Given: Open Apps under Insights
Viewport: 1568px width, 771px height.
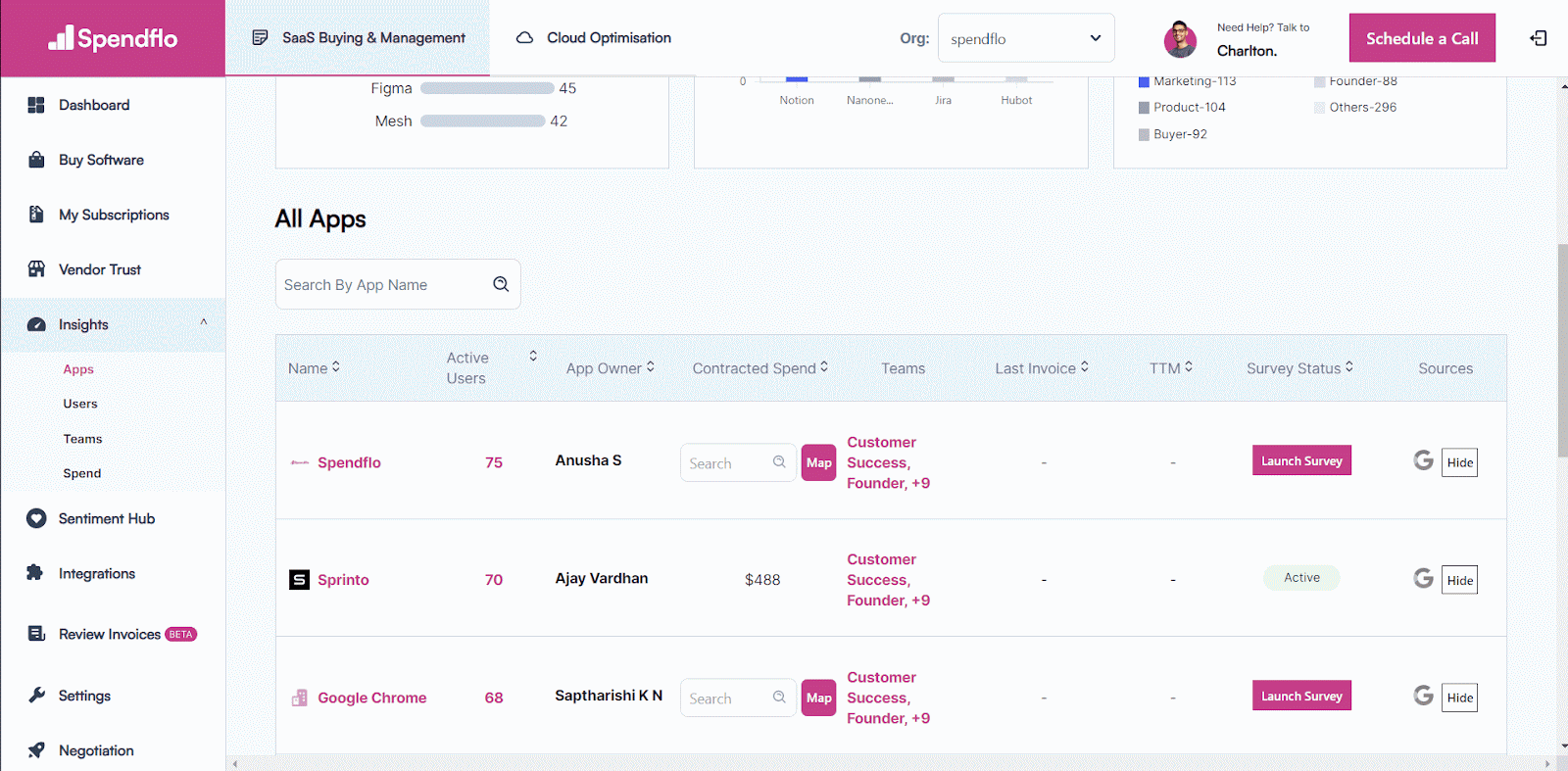Looking at the screenshot, I should 78,369.
